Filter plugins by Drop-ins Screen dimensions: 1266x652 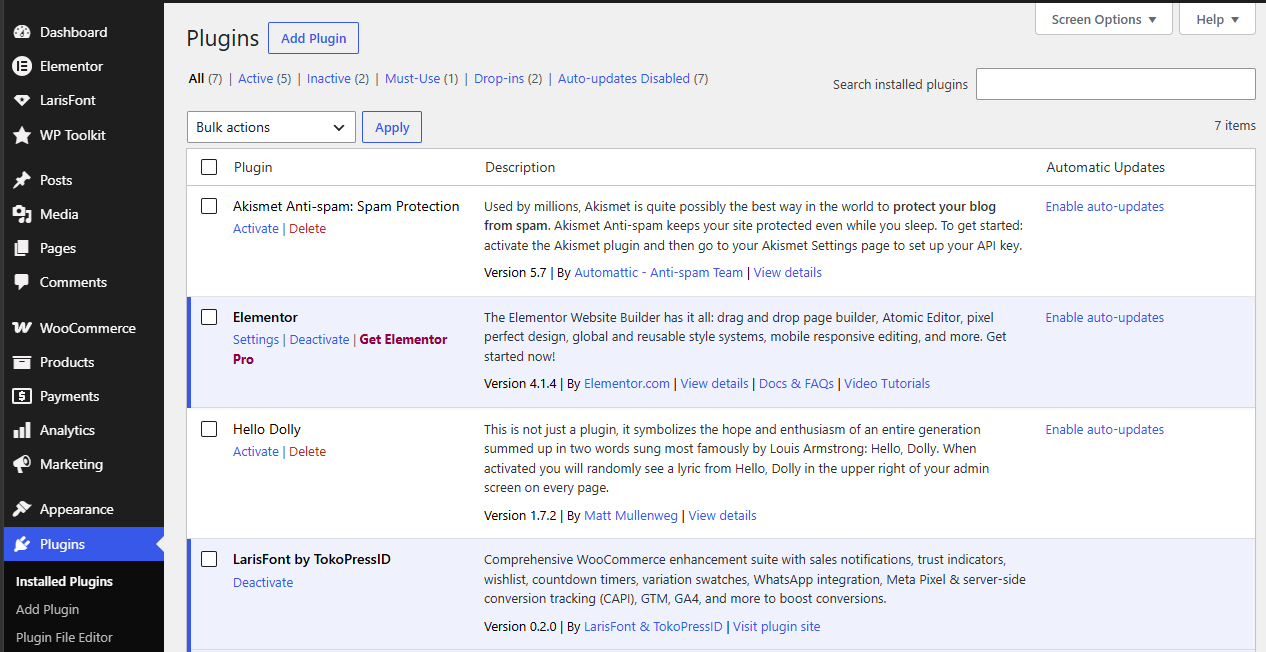click(499, 78)
